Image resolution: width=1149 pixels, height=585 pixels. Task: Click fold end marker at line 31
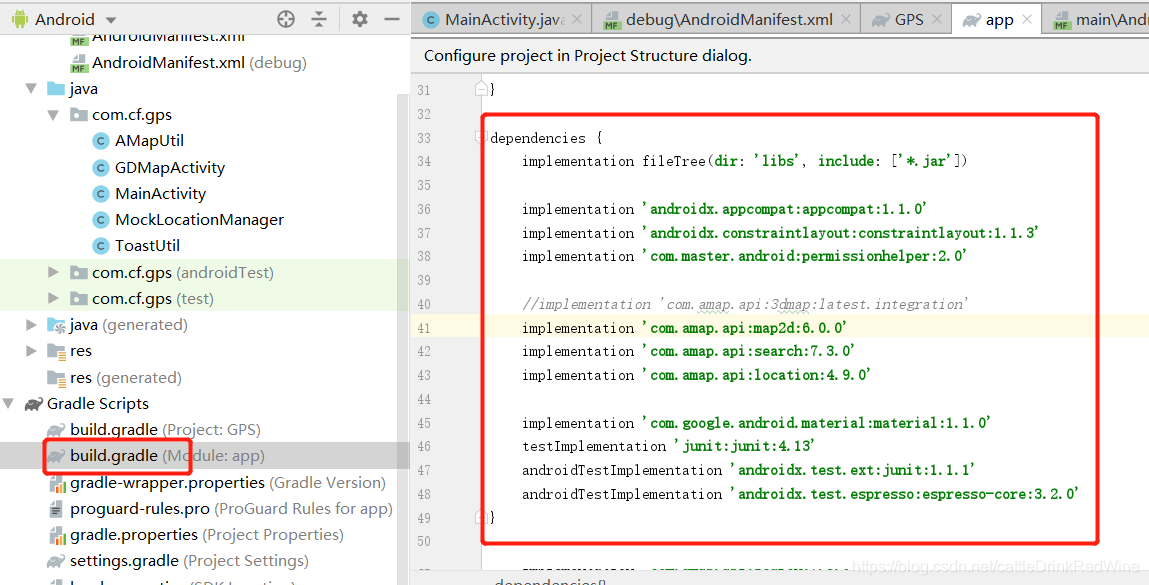pyautogui.click(x=481, y=89)
